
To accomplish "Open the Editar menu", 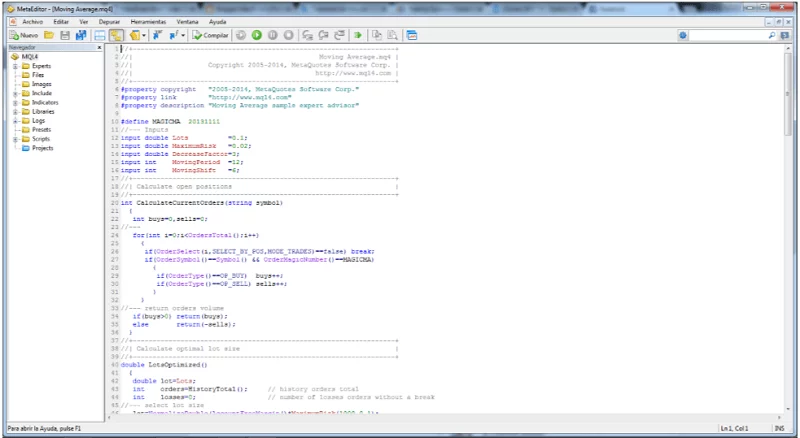I will point(61,22).
